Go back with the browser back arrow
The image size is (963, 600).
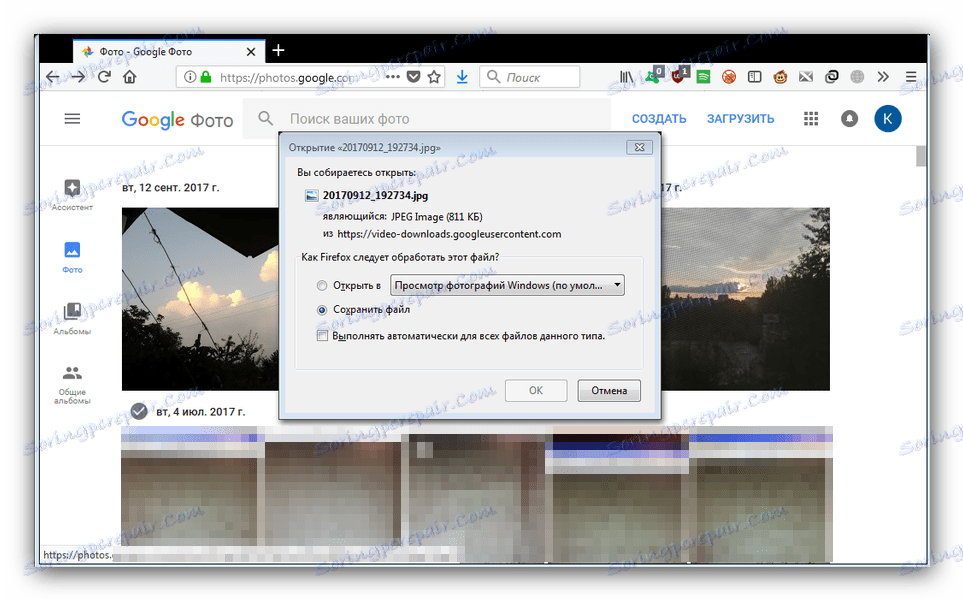pyautogui.click(x=53, y=77)
